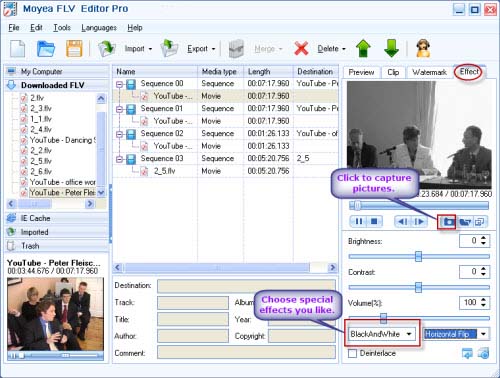Enable the Deinterlace checkbox
The height and width of the screenshot is (378, 500).
pyautogui.click(x=352, y=353)
